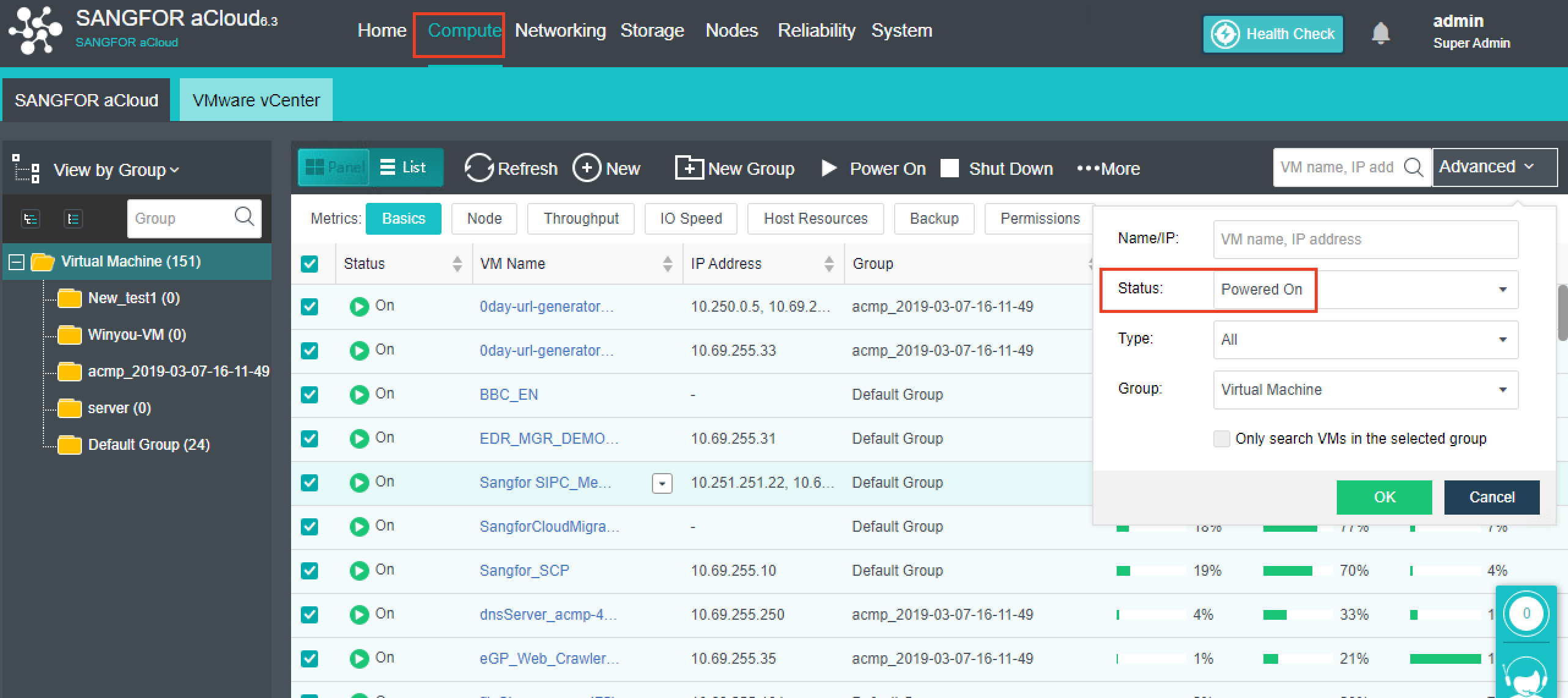The width and height of the screenshot is (1568, 698).
Task: Switch to List view
Action: (x=405, y=167)
